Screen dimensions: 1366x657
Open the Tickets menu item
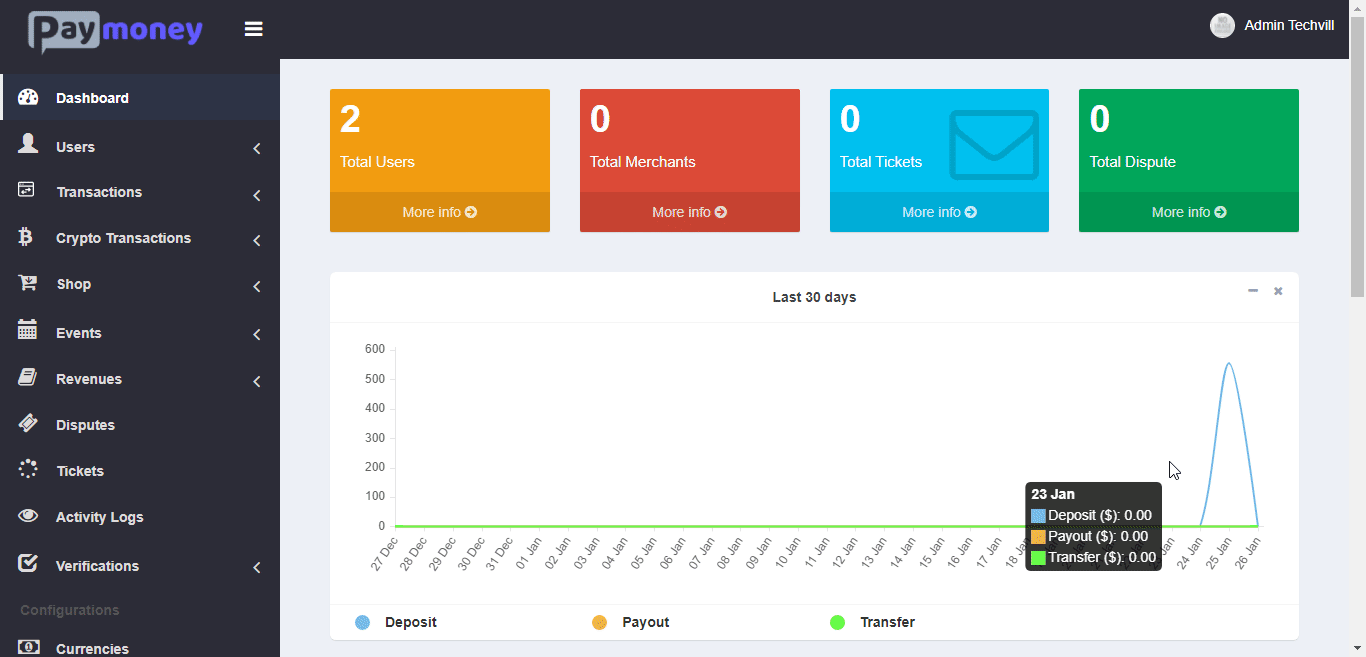coord(80,471)
